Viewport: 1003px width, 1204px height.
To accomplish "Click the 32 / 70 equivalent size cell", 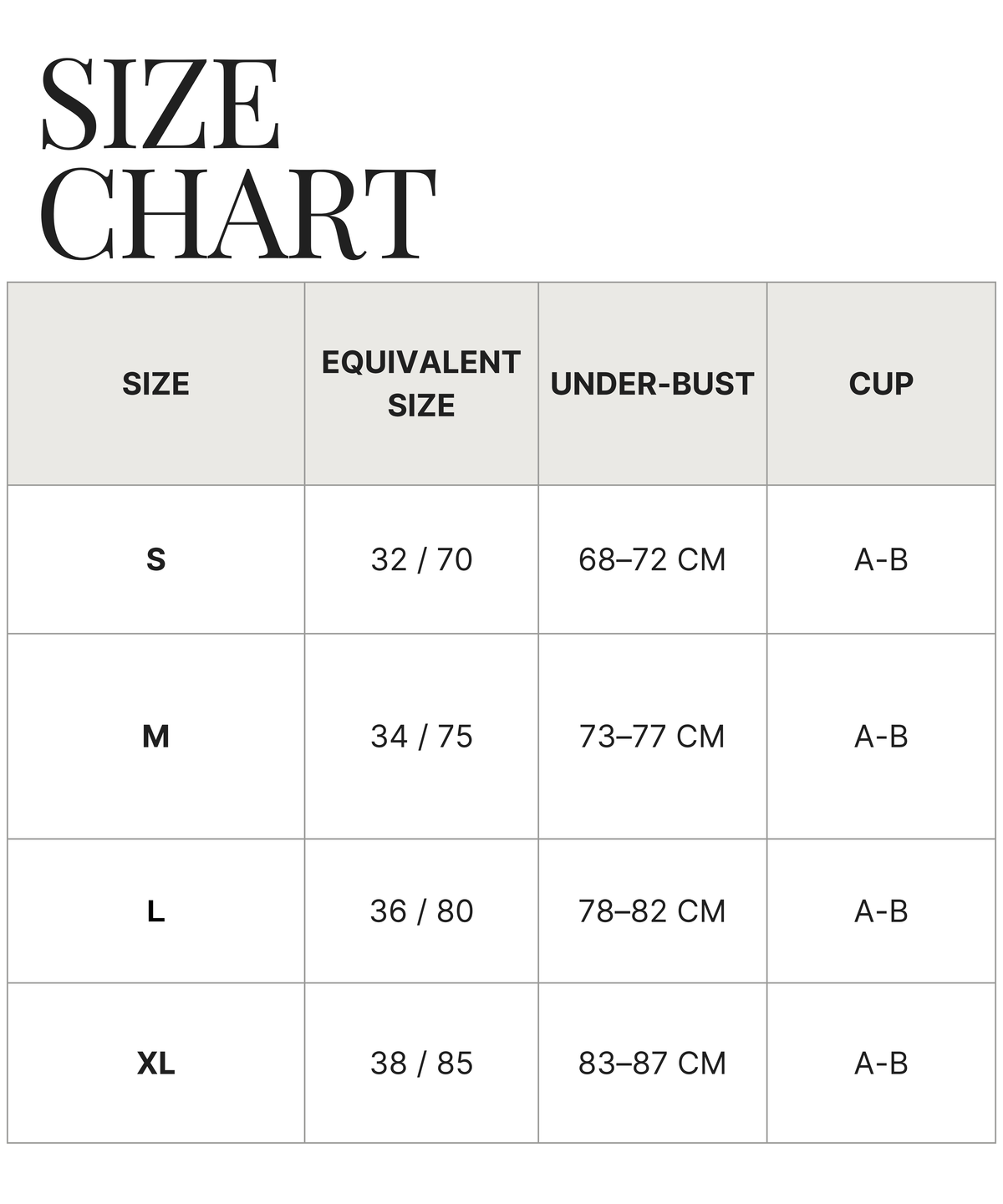I will [421, 559].
